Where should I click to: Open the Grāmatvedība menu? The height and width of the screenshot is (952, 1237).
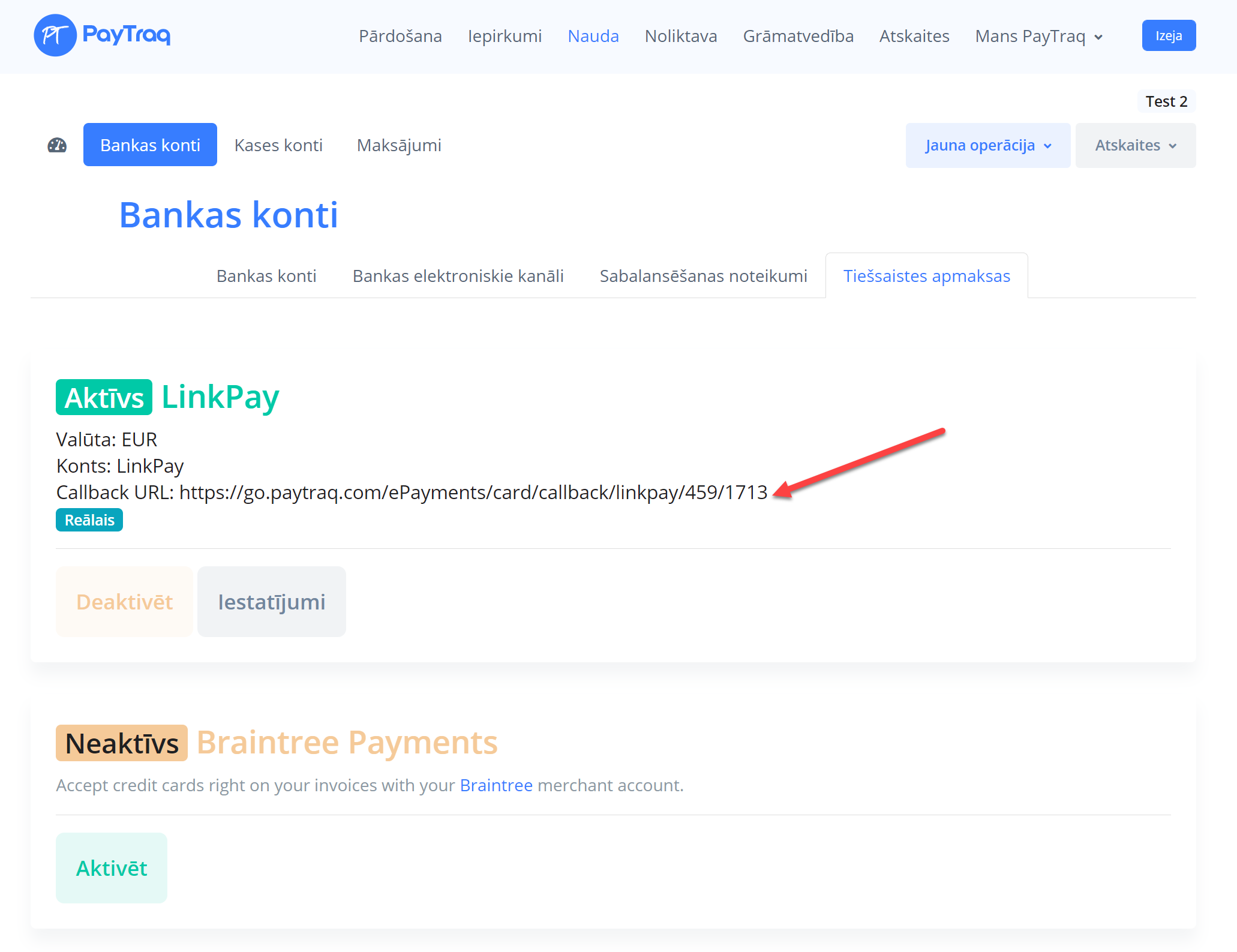(x=798, y=37)
